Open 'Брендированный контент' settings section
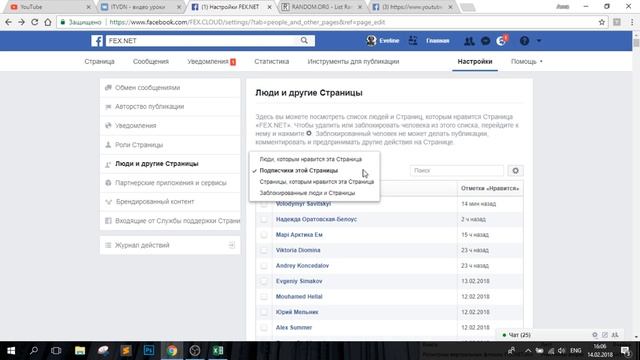 (x=170, y=202)
